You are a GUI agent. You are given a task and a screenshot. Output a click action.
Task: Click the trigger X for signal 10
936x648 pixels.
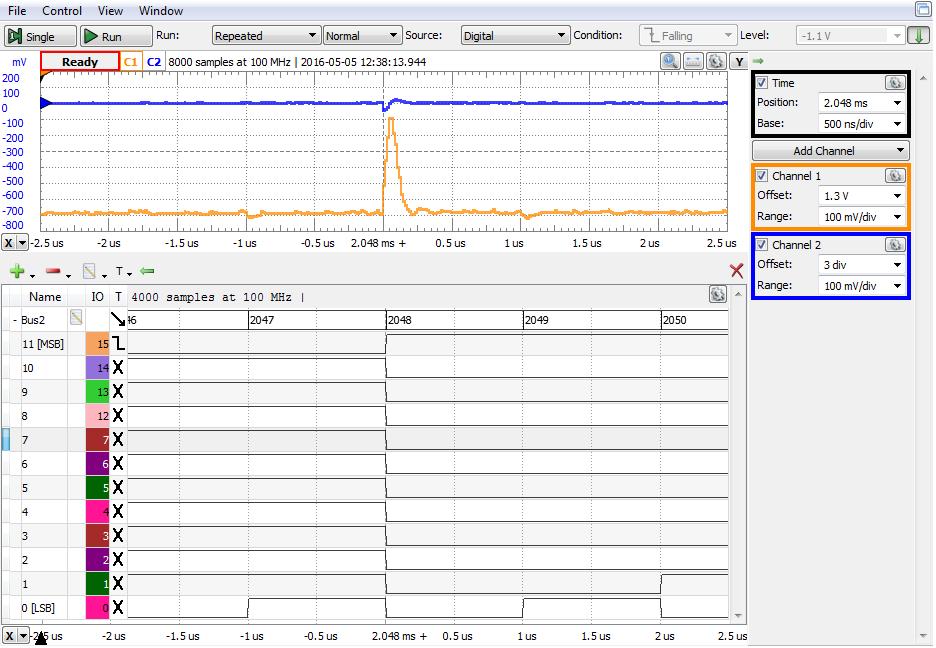coord(118,368)
